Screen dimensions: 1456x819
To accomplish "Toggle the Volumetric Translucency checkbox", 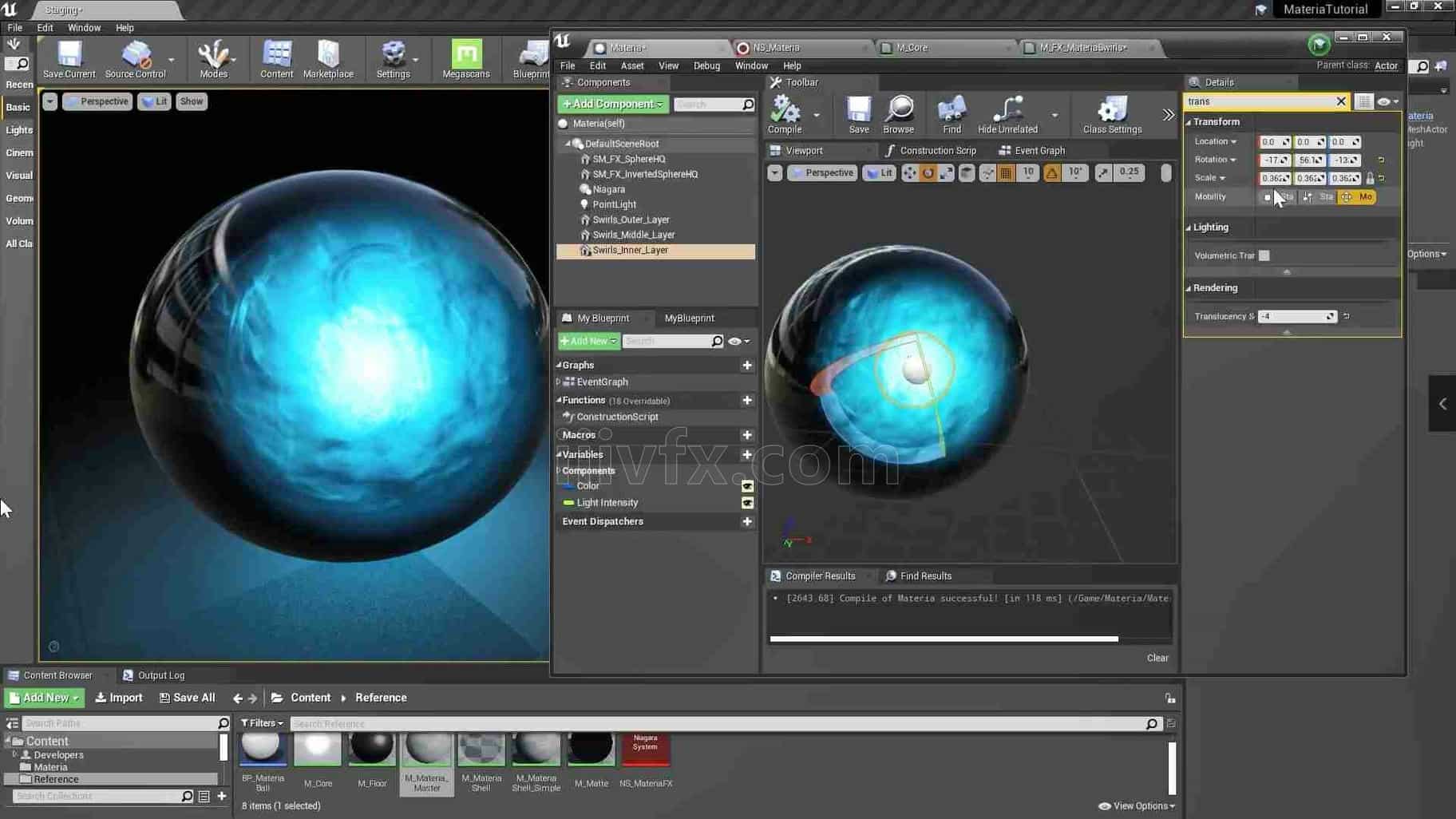I will (1264, 255).
